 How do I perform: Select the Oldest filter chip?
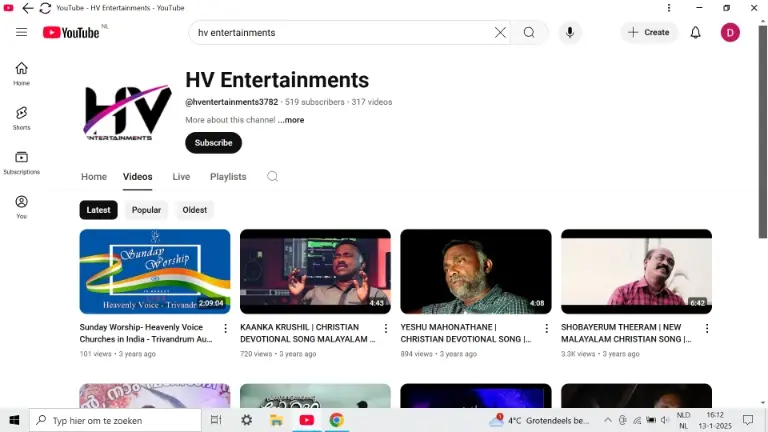click(194, 210)
